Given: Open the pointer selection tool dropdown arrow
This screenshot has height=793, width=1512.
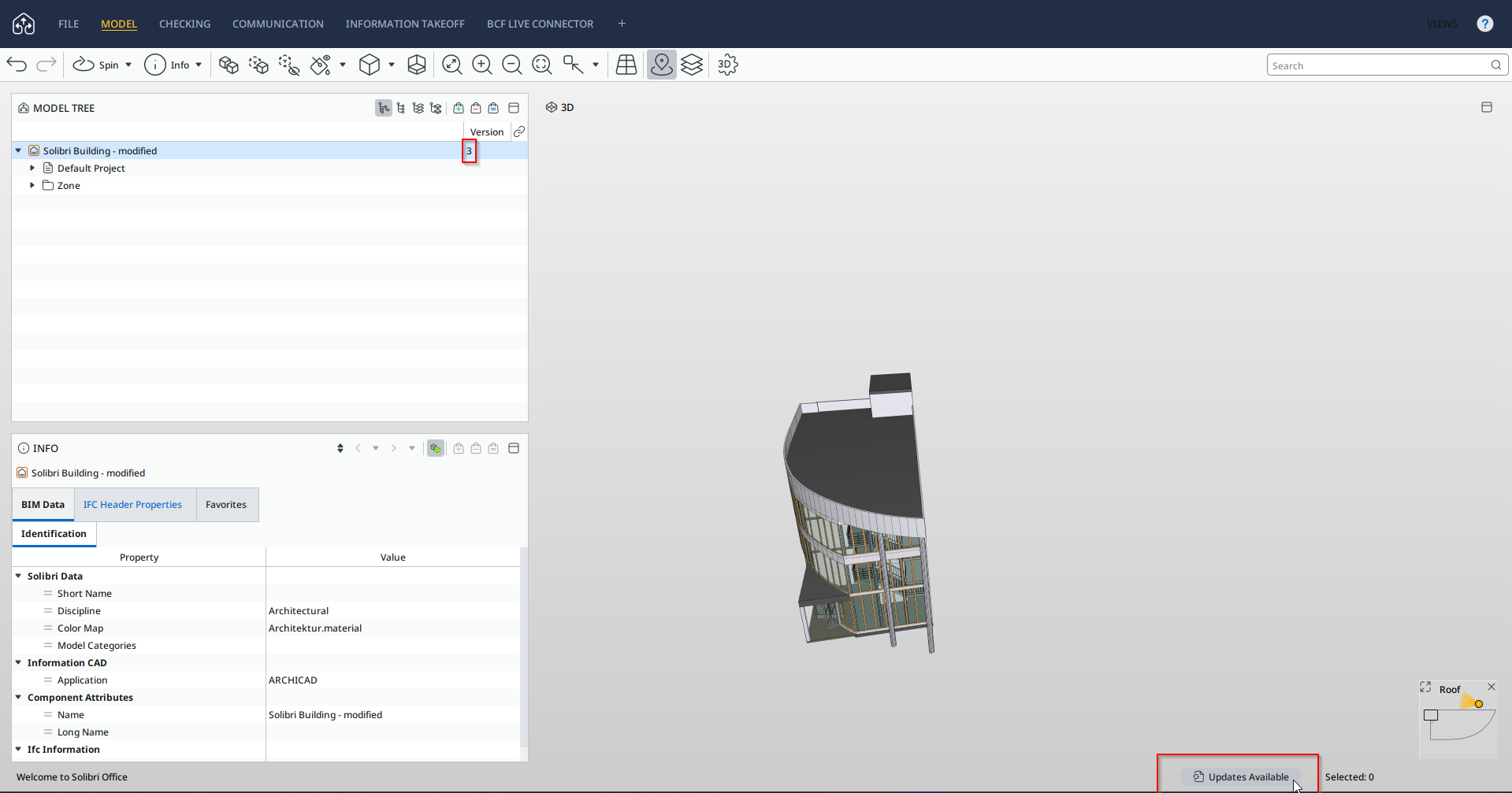Looking at the screenshot, I should click(x=596, y=65).
